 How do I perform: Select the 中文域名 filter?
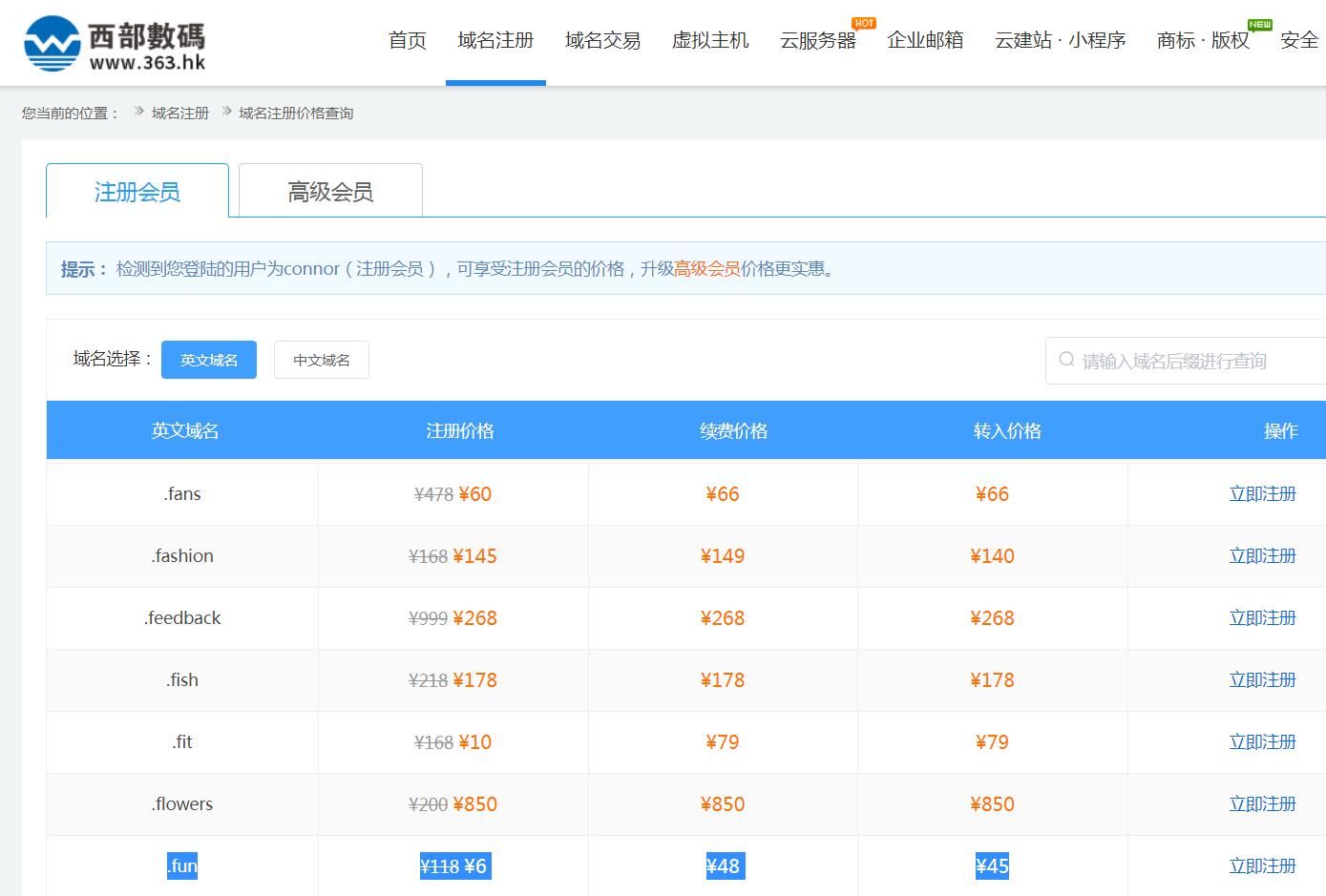322,360
